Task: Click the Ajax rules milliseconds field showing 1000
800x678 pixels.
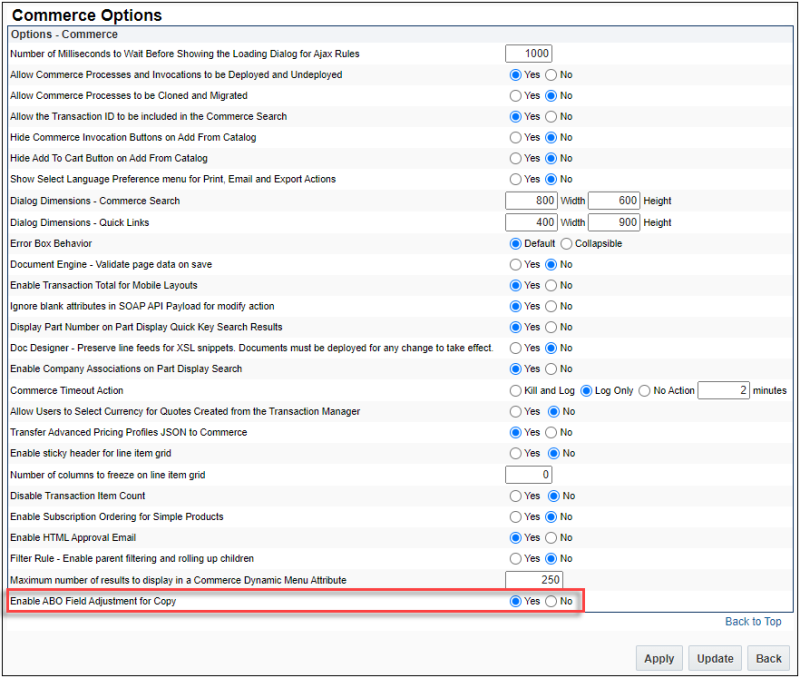Action: [528, 53]
